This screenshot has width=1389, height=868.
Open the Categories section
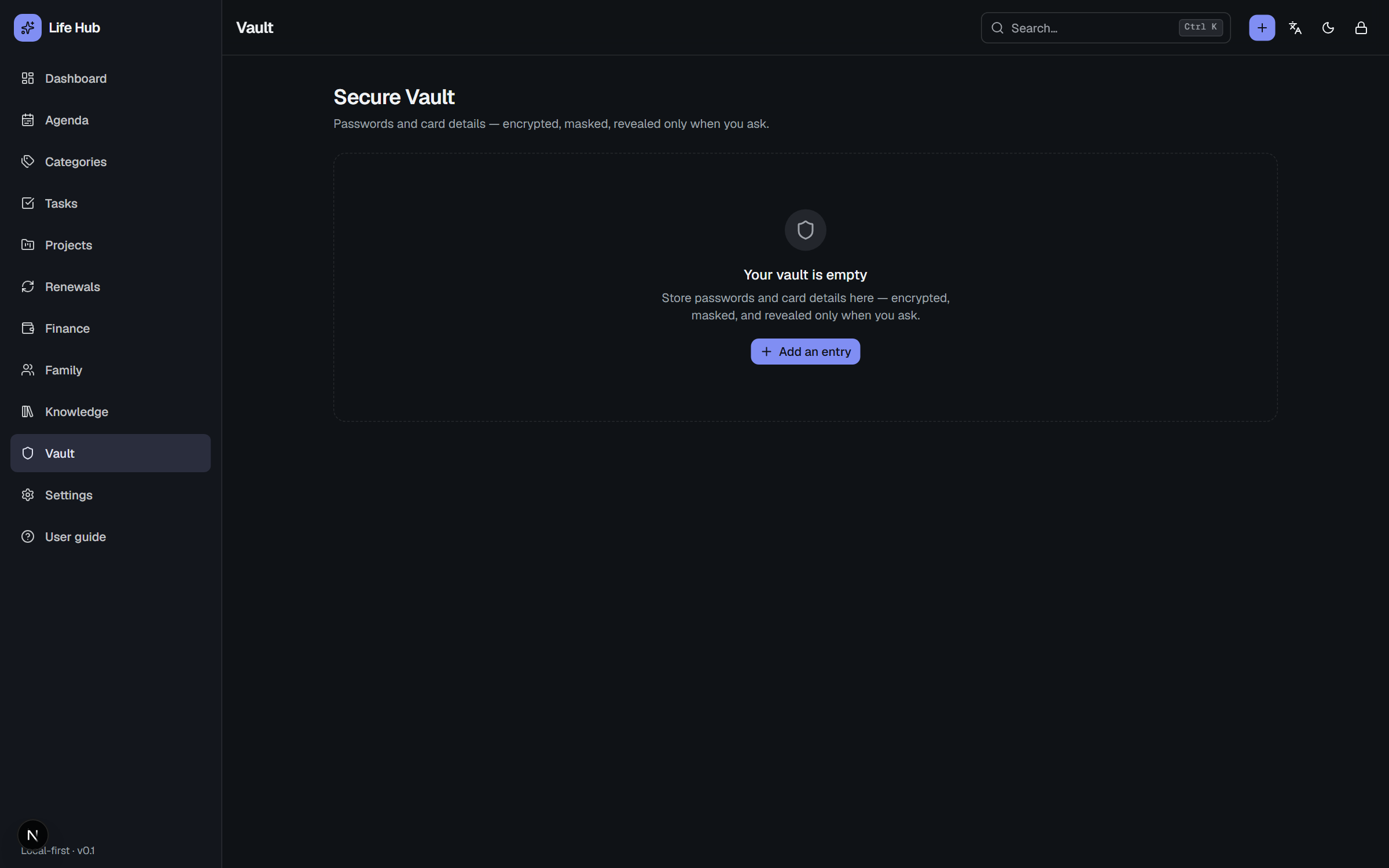coord(111,161)
